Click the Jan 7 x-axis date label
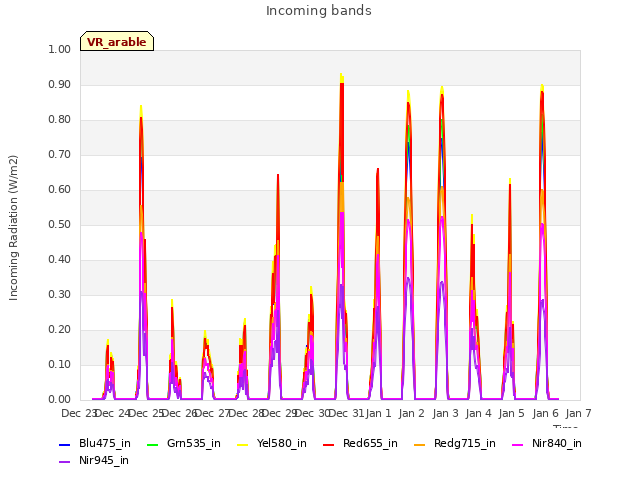The width and height of the screenshot is (640, 480). (579, 413)
